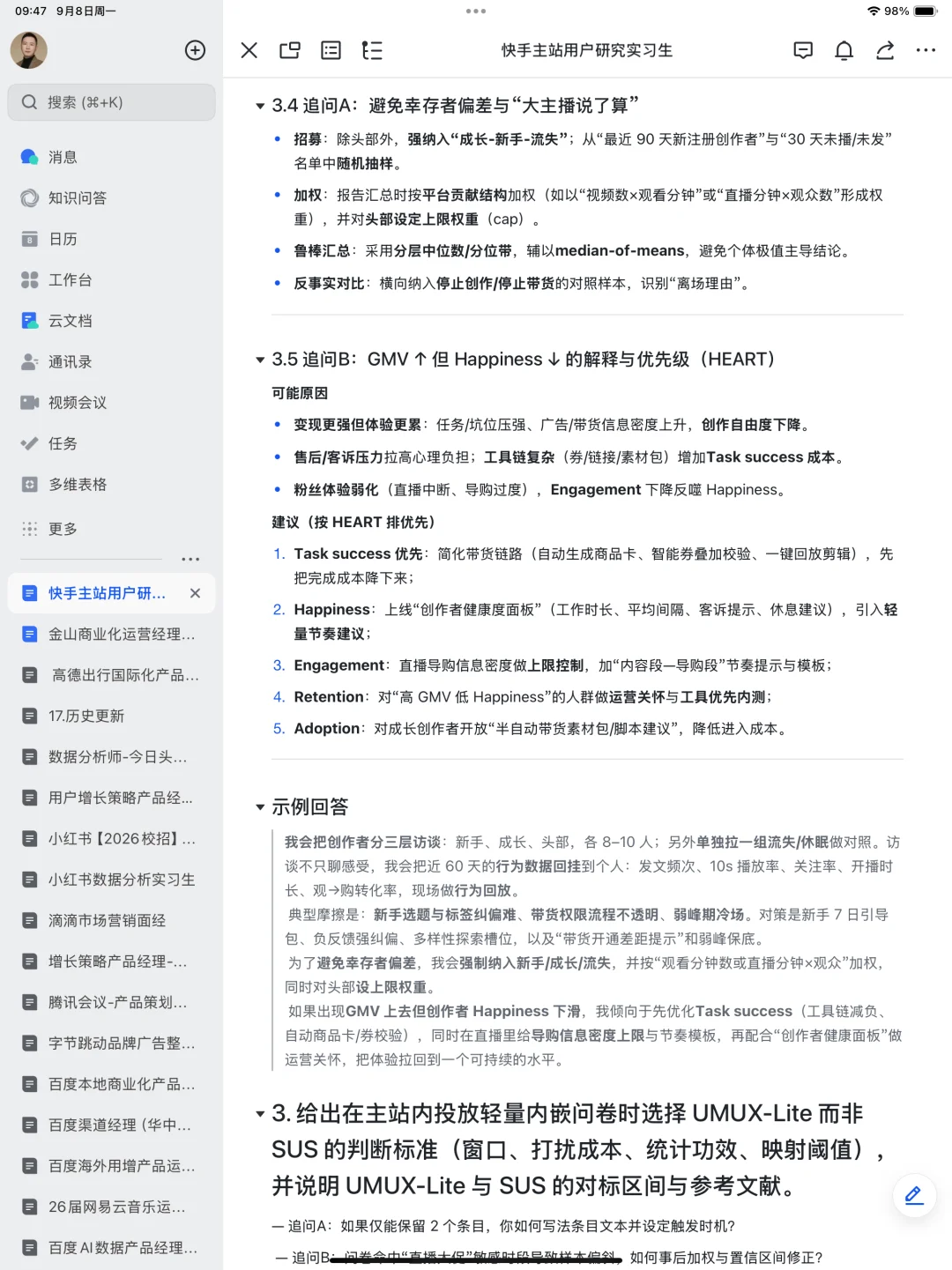
Task: Open 小红书数据分析实习生 document
Action: pos(111,880)
